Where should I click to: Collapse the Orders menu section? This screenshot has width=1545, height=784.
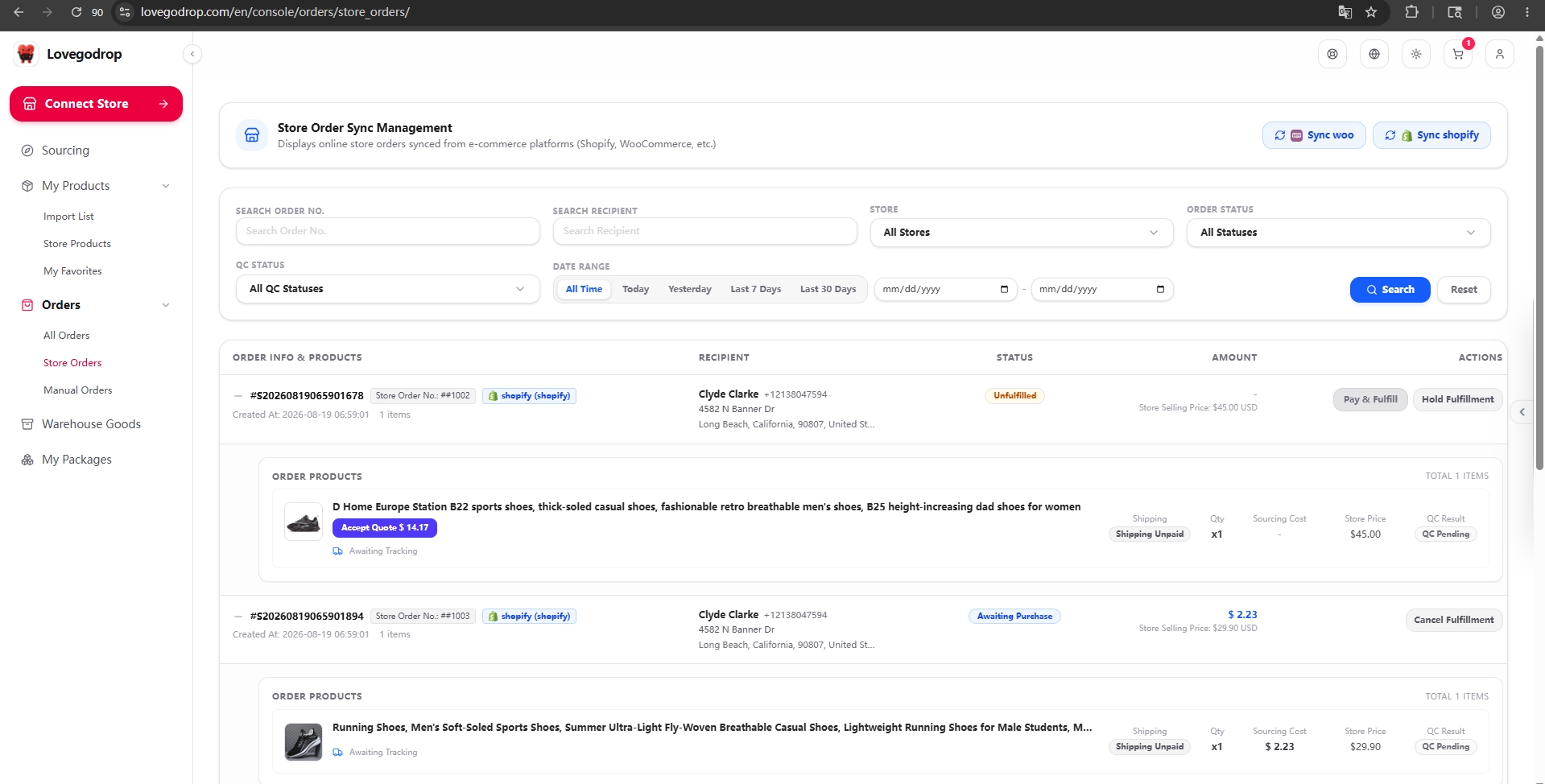[x=166, y=305]
